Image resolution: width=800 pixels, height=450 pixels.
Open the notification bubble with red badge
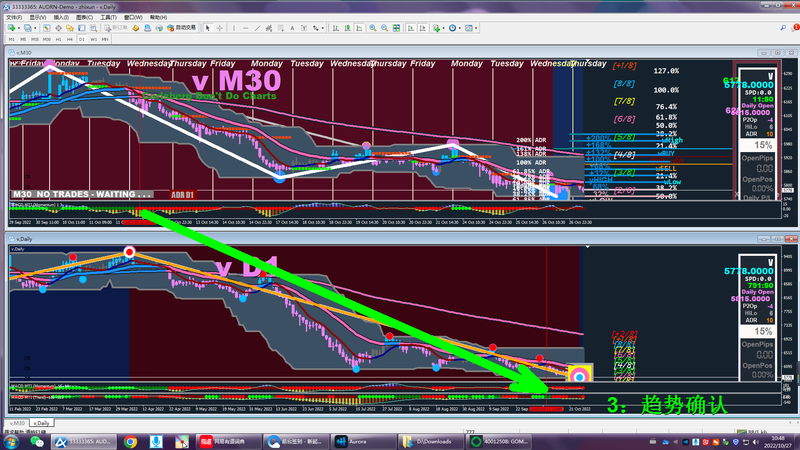[x=796, y=28]
